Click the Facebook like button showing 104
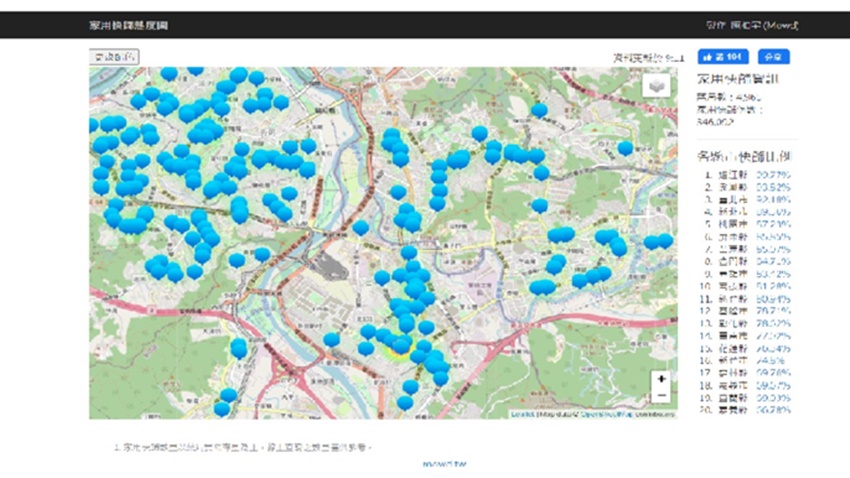850x478 pixels. (727, 56)
